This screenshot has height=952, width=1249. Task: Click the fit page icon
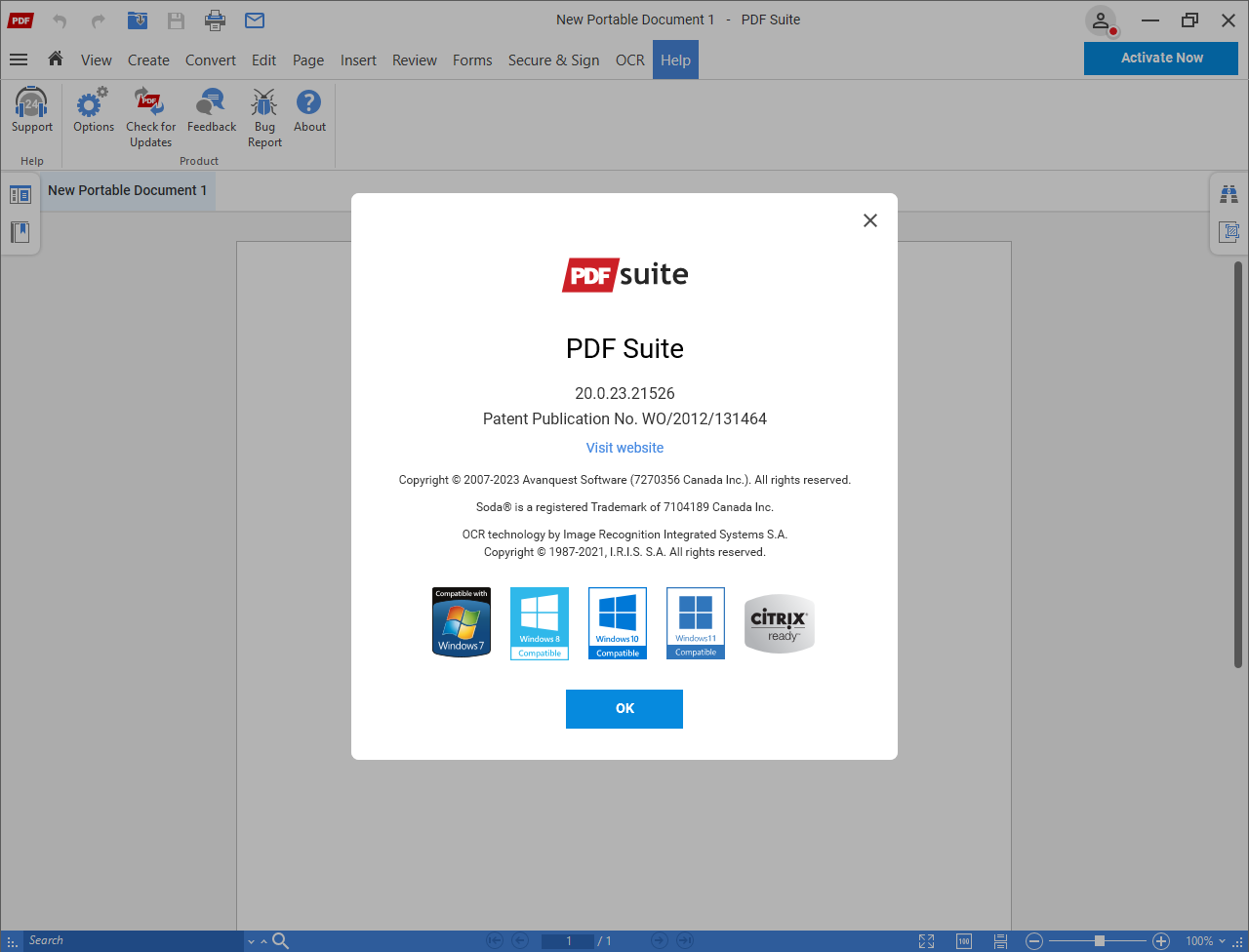(927, 941)
